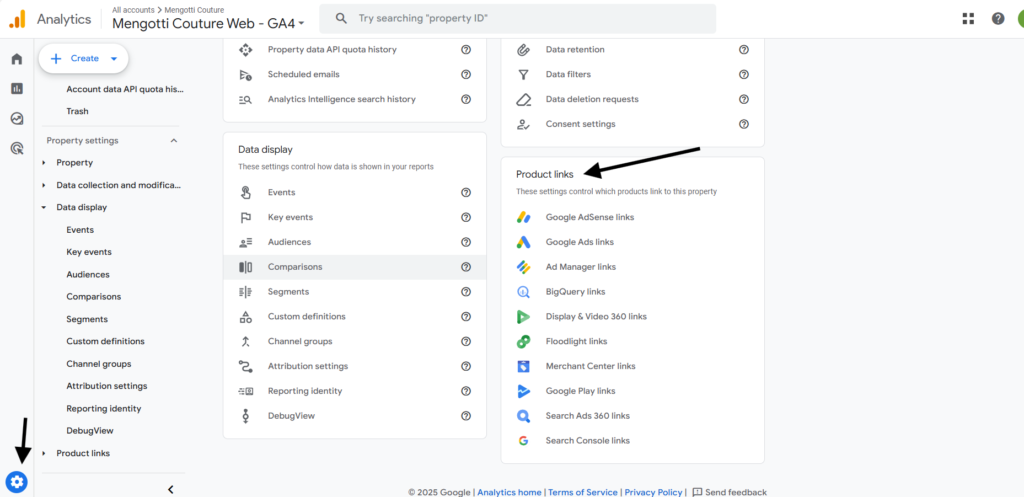Click the Privacy Policy footer link
The image size is (1024, 497).
(x=653, y=492)
